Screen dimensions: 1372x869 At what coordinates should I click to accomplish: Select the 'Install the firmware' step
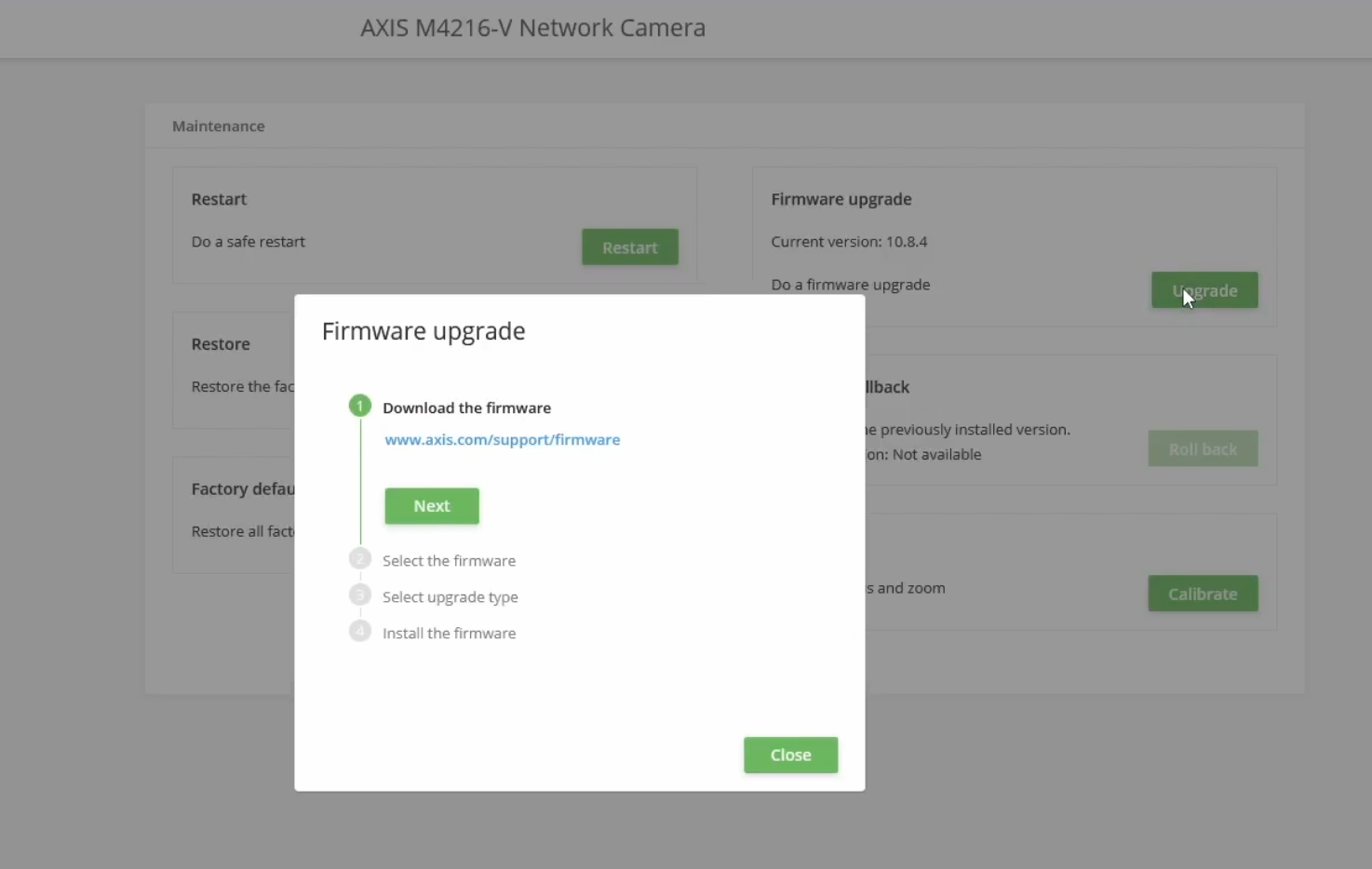[x=449, y=634]
